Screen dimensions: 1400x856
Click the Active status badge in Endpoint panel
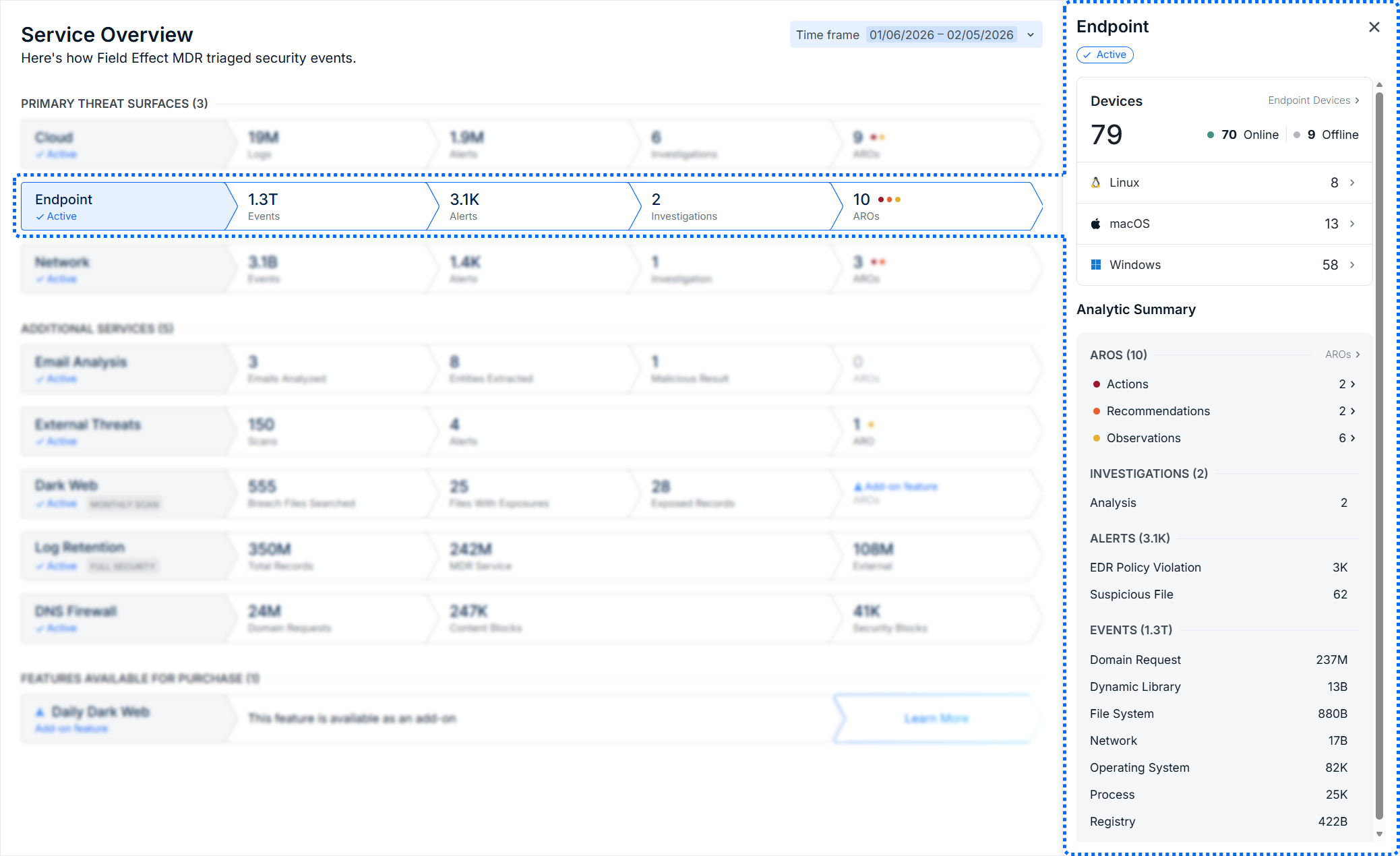point(1105,55)
